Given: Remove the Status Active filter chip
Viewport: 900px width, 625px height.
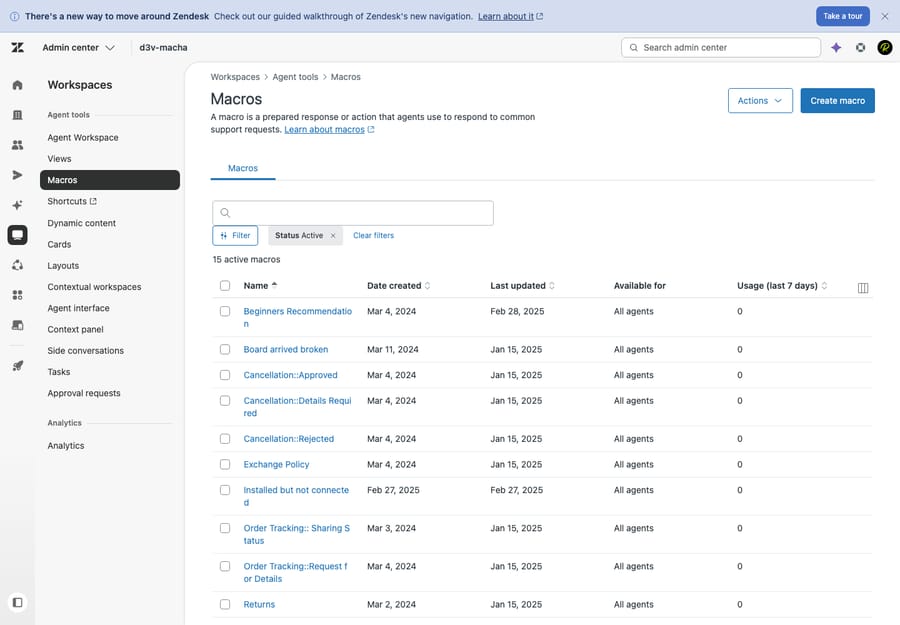Looking at the screenshot, I should tap(333, 236).
